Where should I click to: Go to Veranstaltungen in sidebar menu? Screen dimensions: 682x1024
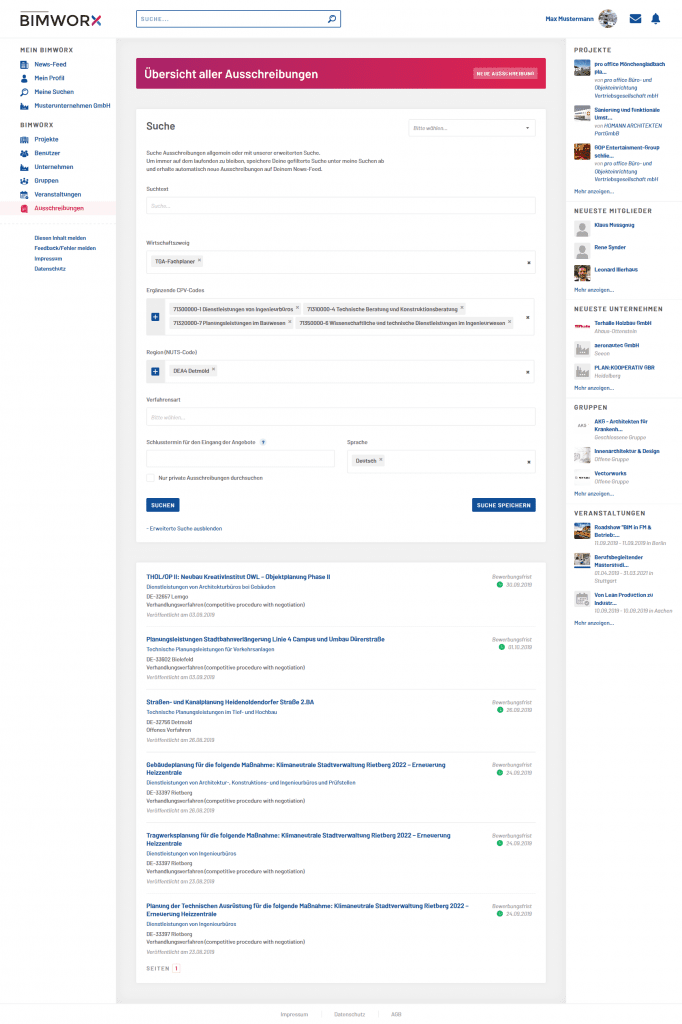[57, 194]
